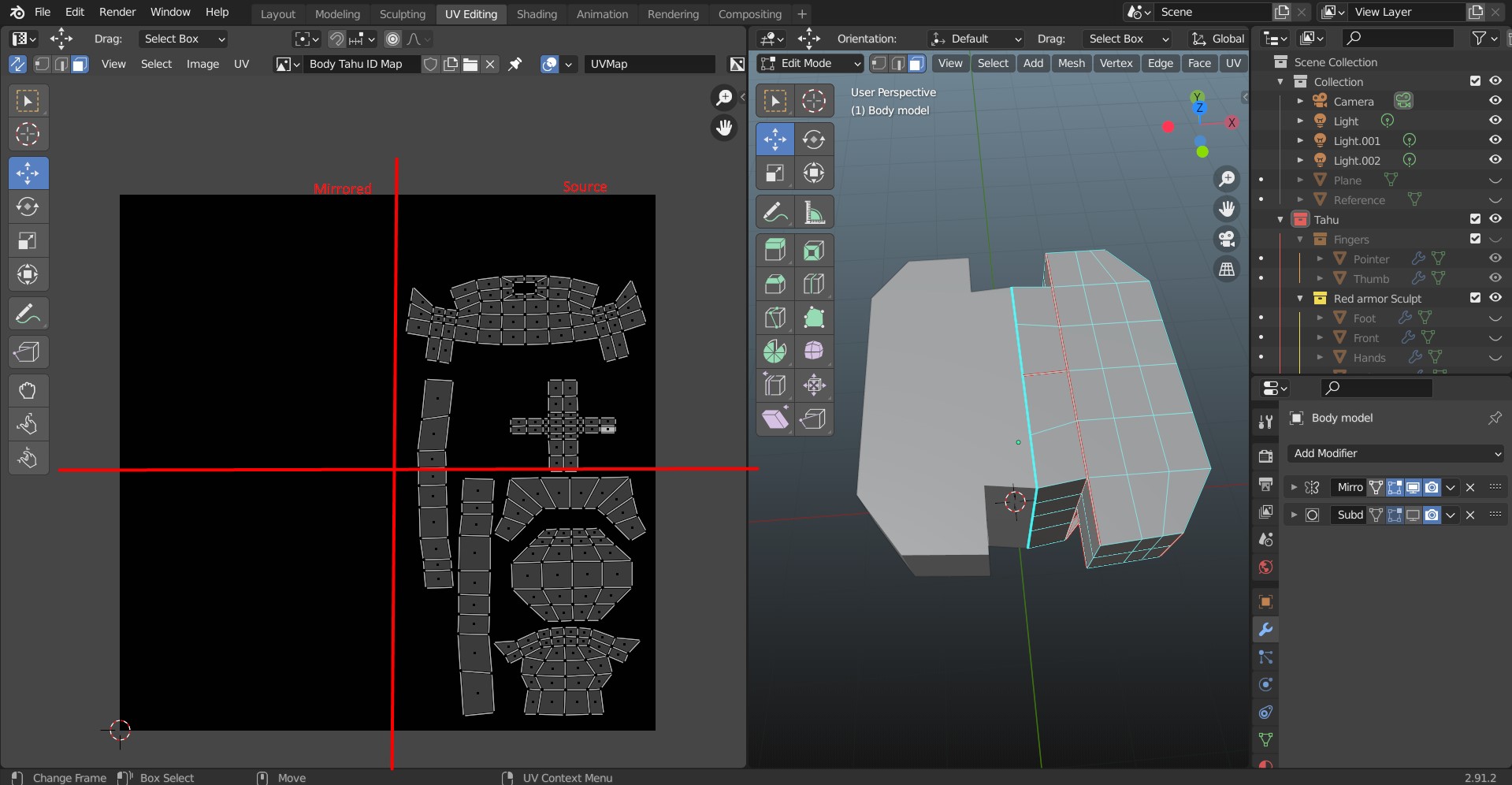Image resolution: width=1512 pixels, height=785 pixels.
Task: Hide the Camera object in outliner
Action: click(1495, 101)
